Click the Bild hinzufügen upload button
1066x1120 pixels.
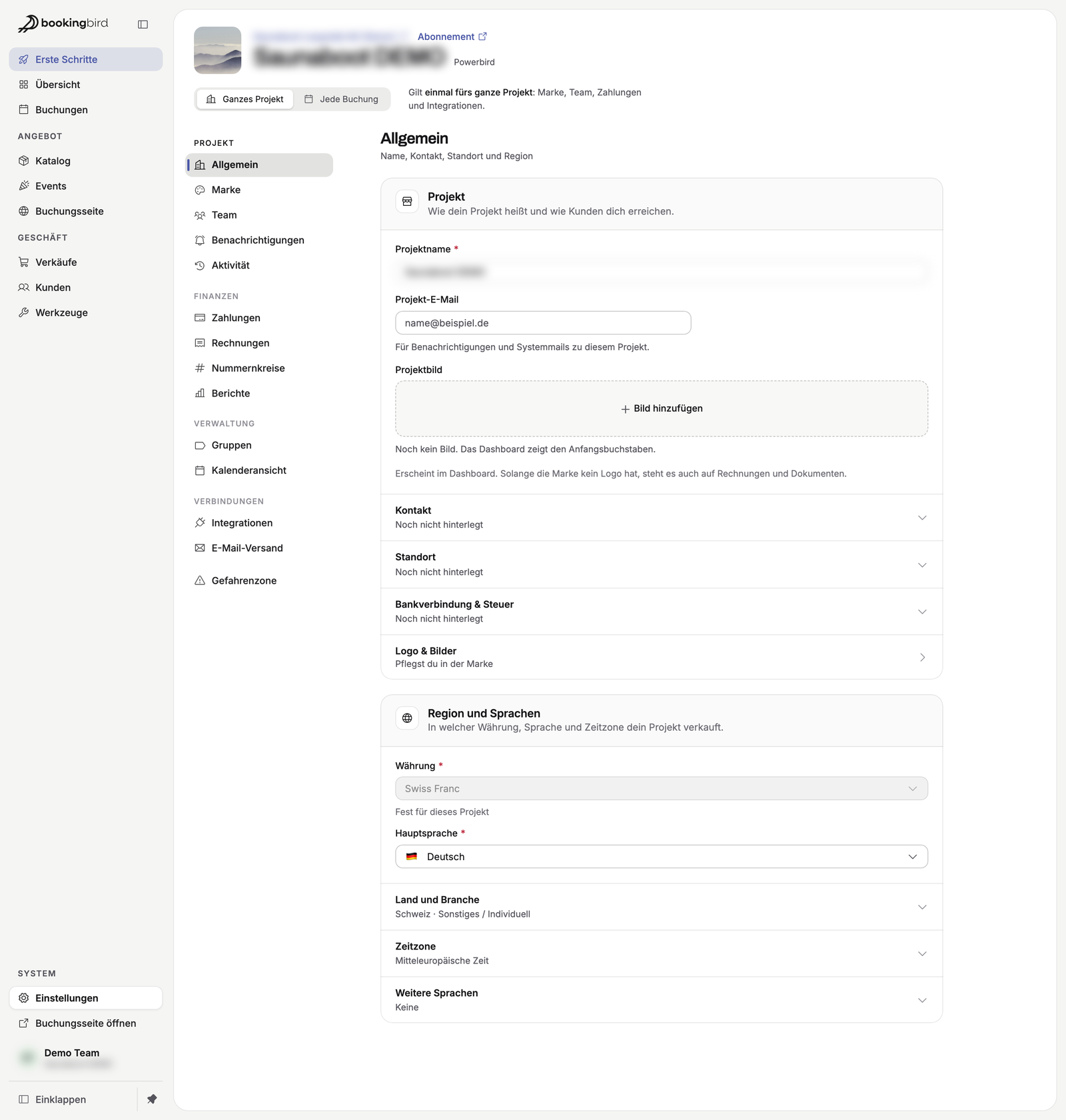(661, 408)
